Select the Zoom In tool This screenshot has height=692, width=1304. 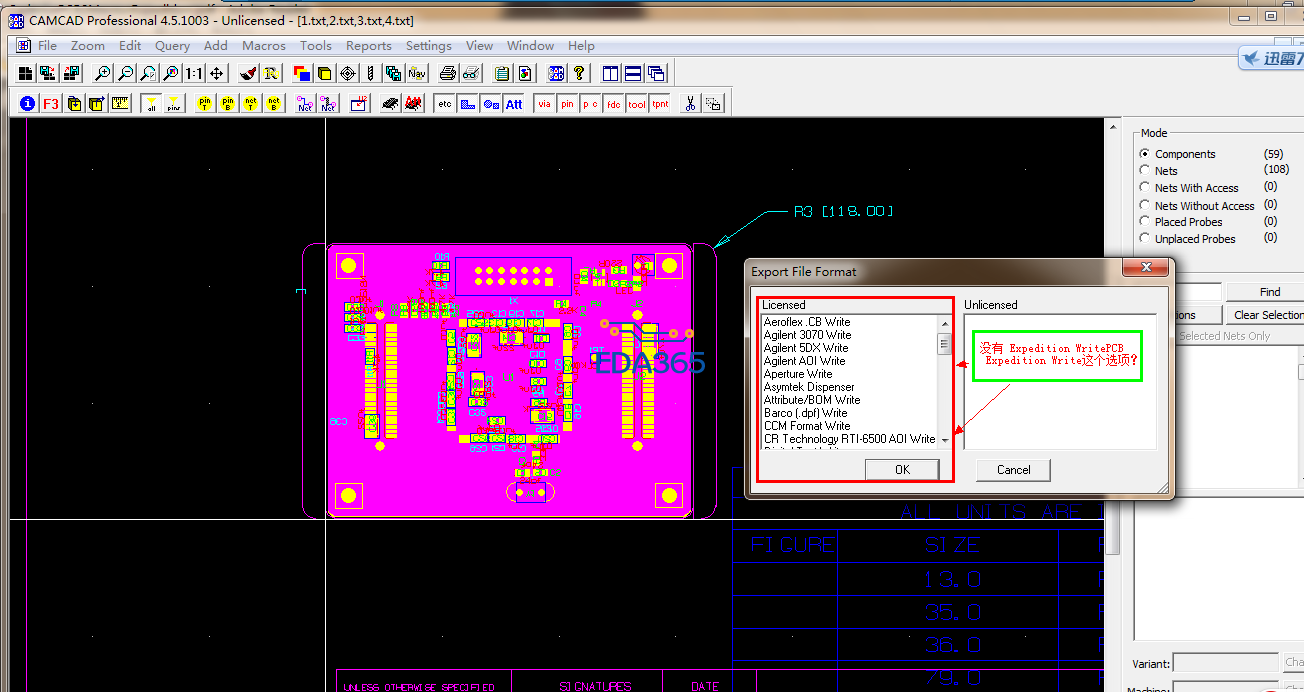point(103,72)
